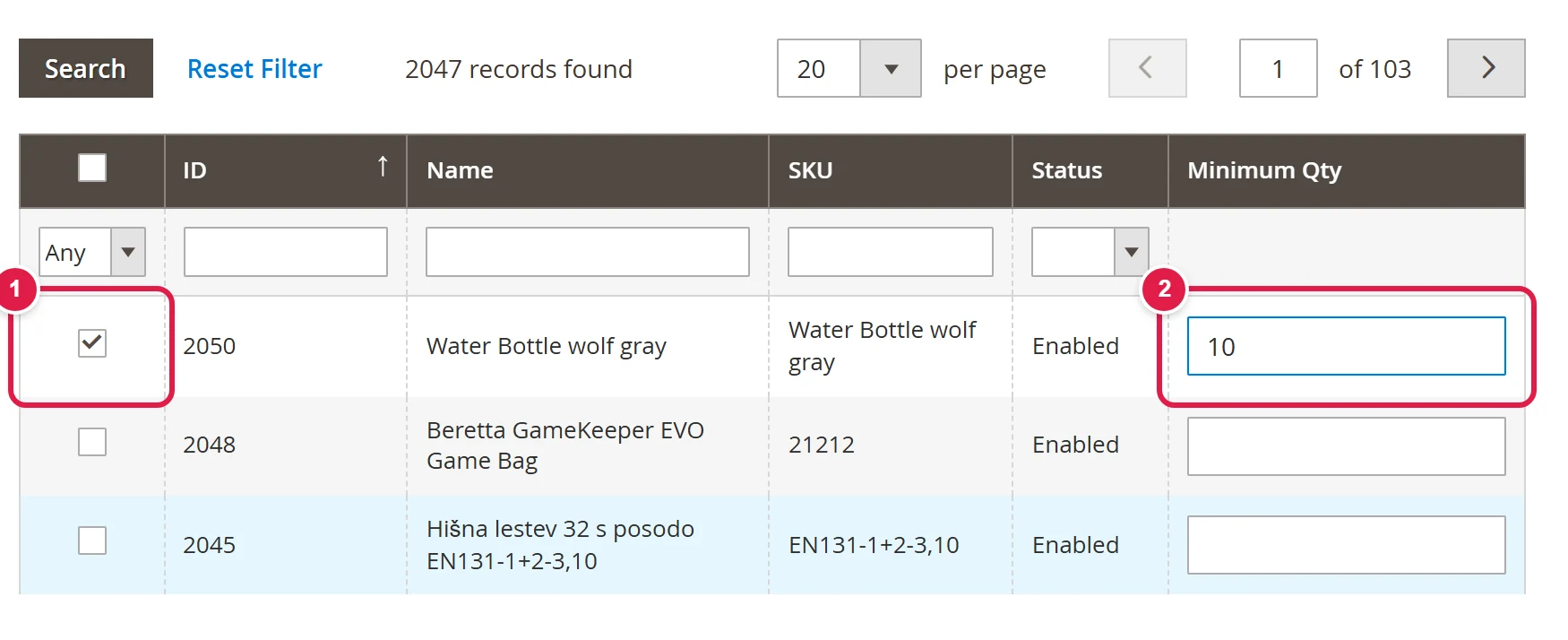Click the name Water Bottle wolf gray
This screenshot has height=640, width=1568.
click(547, 346)
